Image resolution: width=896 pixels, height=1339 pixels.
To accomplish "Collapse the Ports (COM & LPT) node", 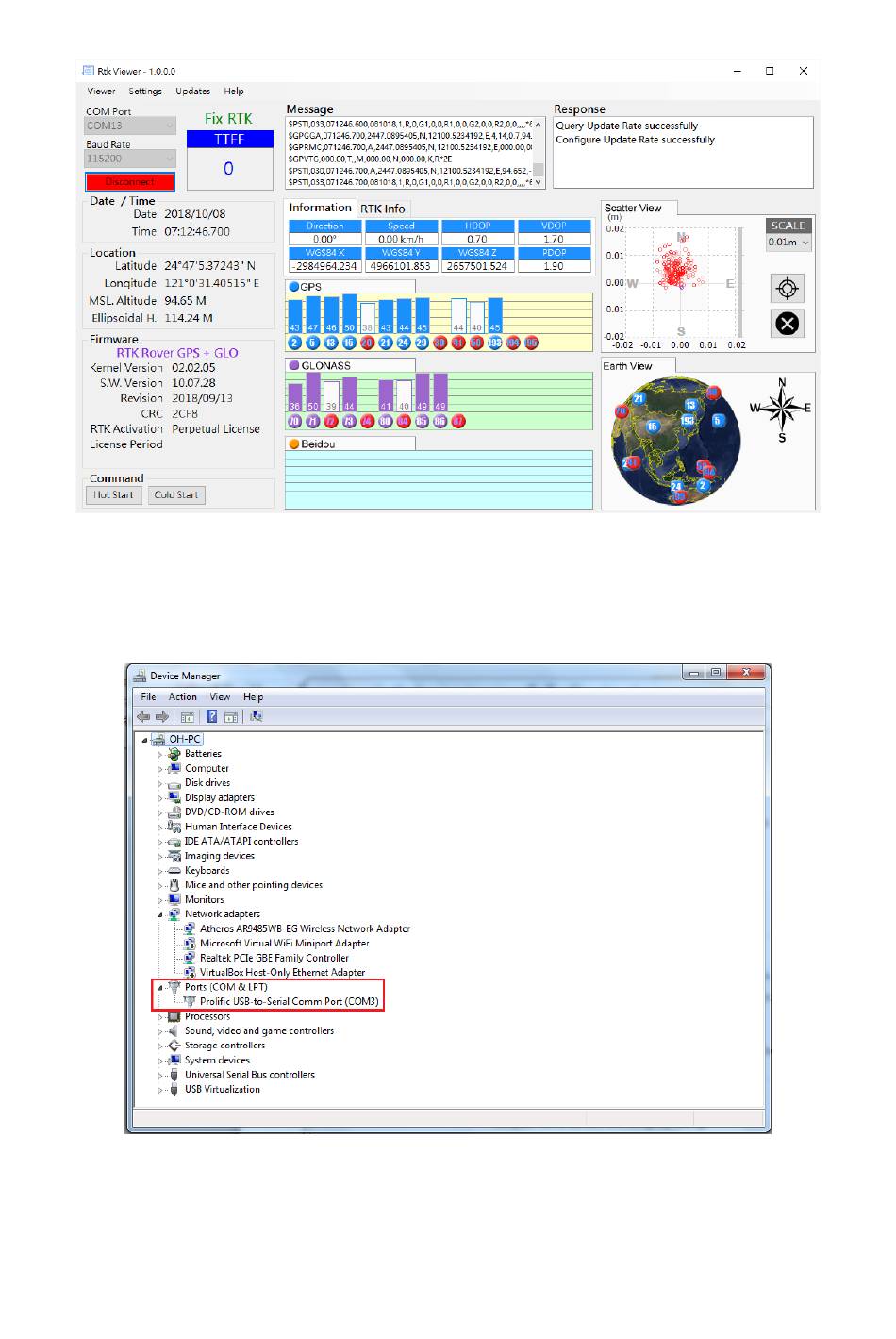I will pos(160,987).
